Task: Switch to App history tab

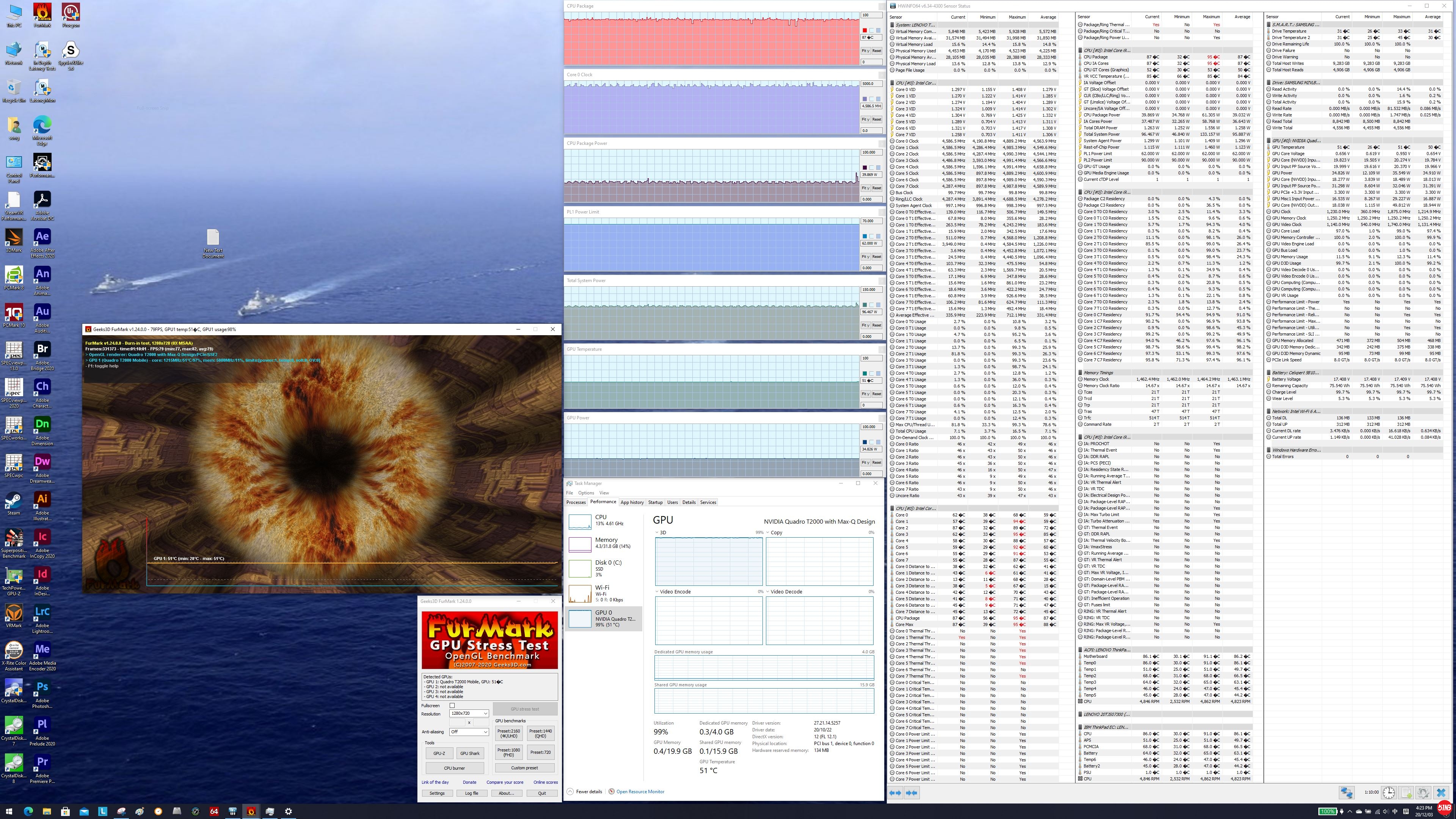Action: [632, 502]
